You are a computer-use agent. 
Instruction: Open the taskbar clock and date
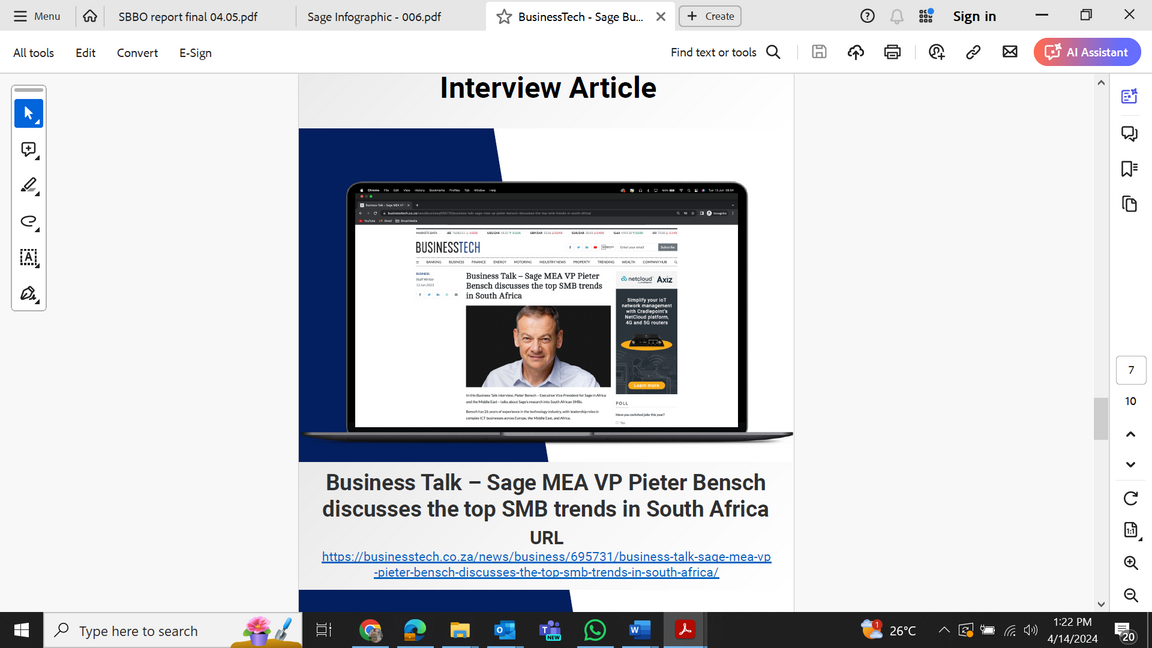pos(1073,630)
